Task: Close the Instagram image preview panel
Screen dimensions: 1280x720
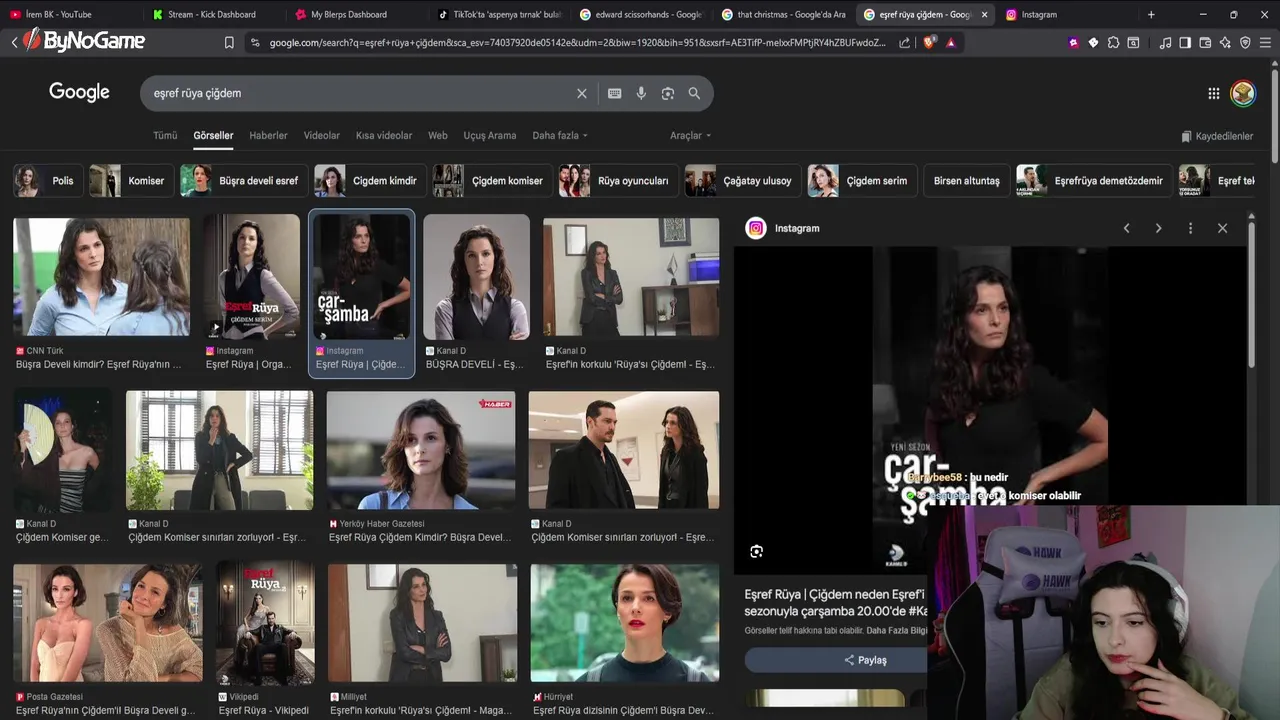Action: pyautogui.click(x=1222, y=228)
